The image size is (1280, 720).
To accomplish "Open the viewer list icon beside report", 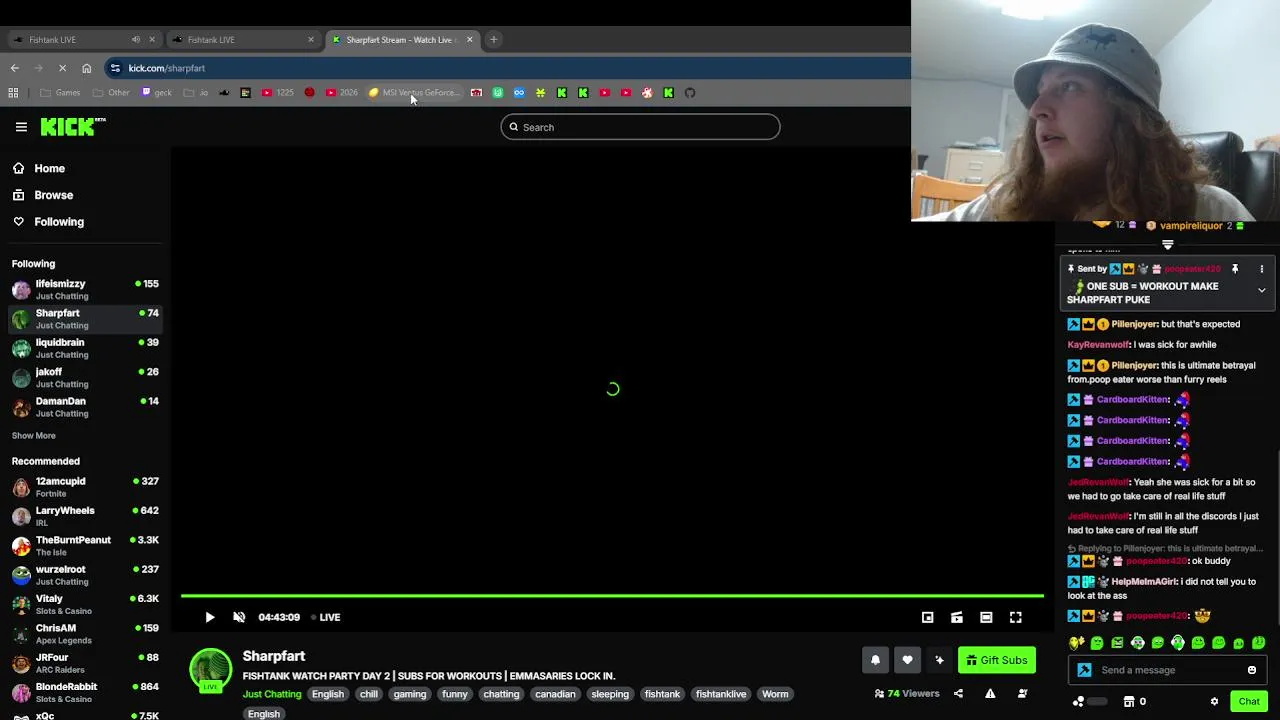I will [x=1022, y=693].
